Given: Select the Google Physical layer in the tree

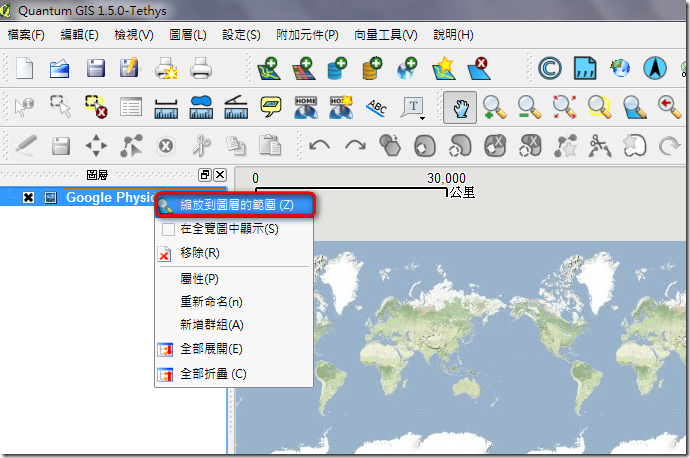Looking at the screenshot, I should [x=110, y=198].
